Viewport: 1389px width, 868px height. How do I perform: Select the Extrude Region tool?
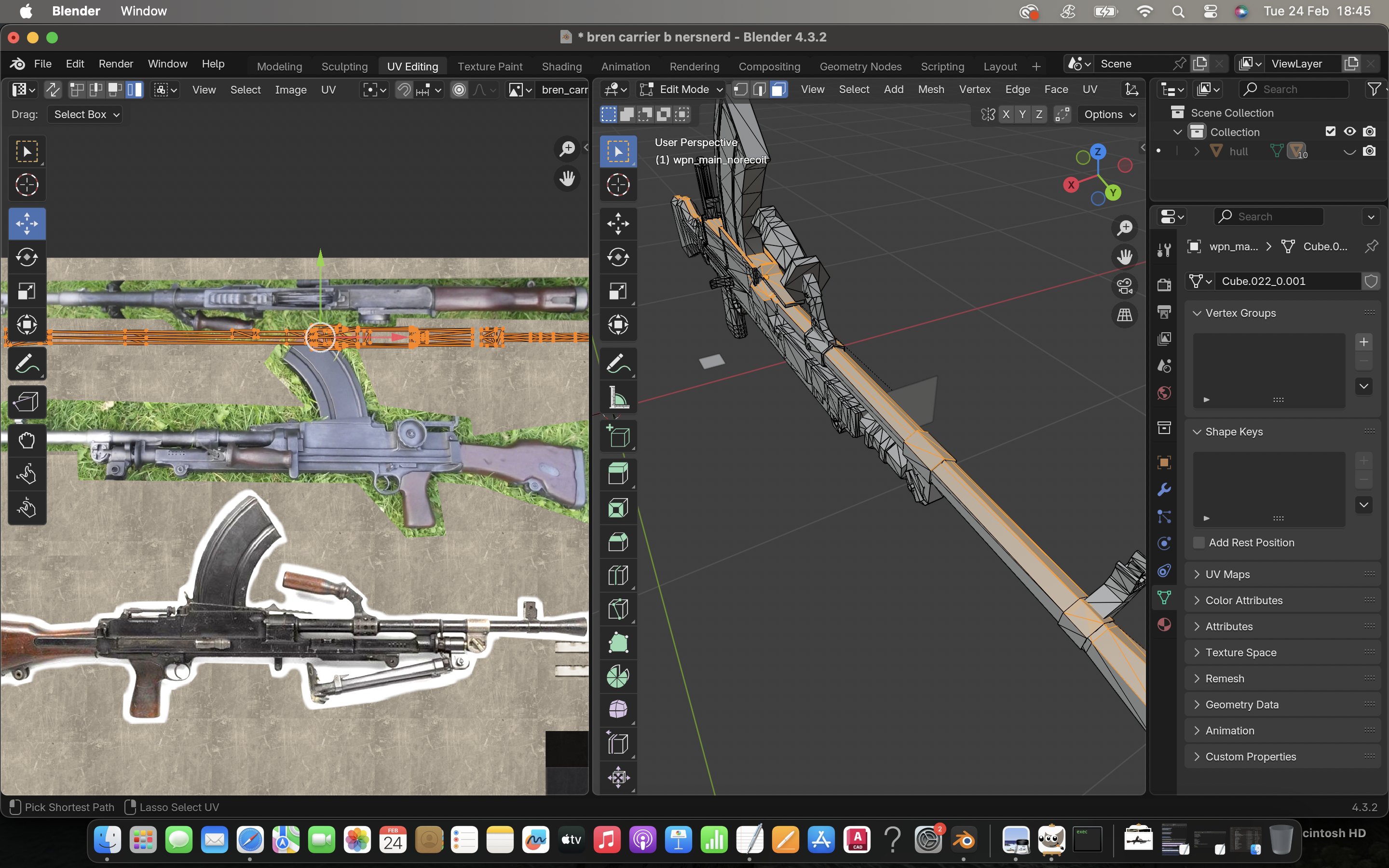point(618,474)
